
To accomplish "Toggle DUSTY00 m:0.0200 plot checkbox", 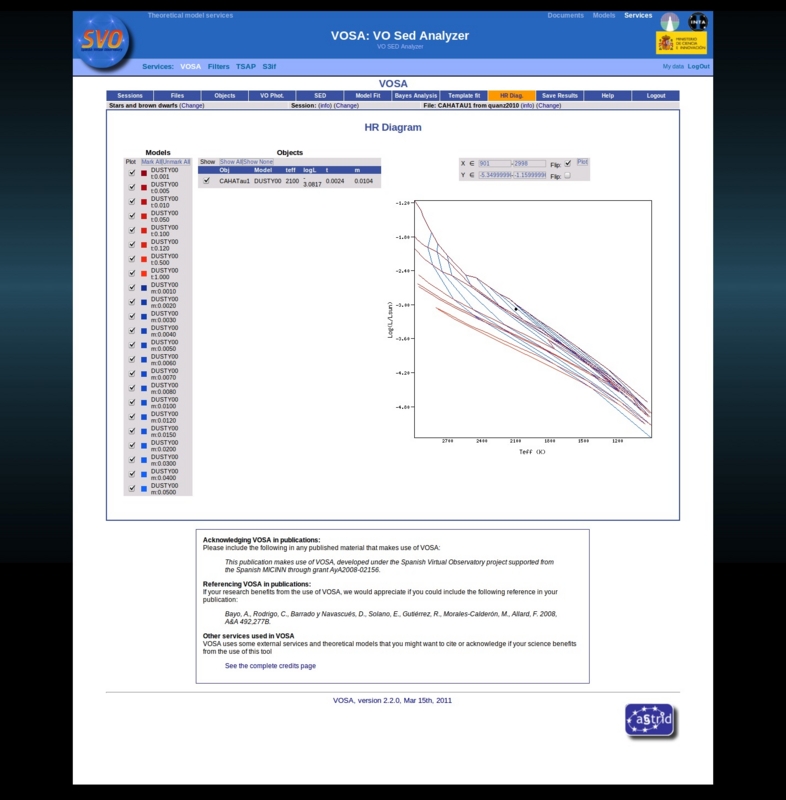I will 132,445.
